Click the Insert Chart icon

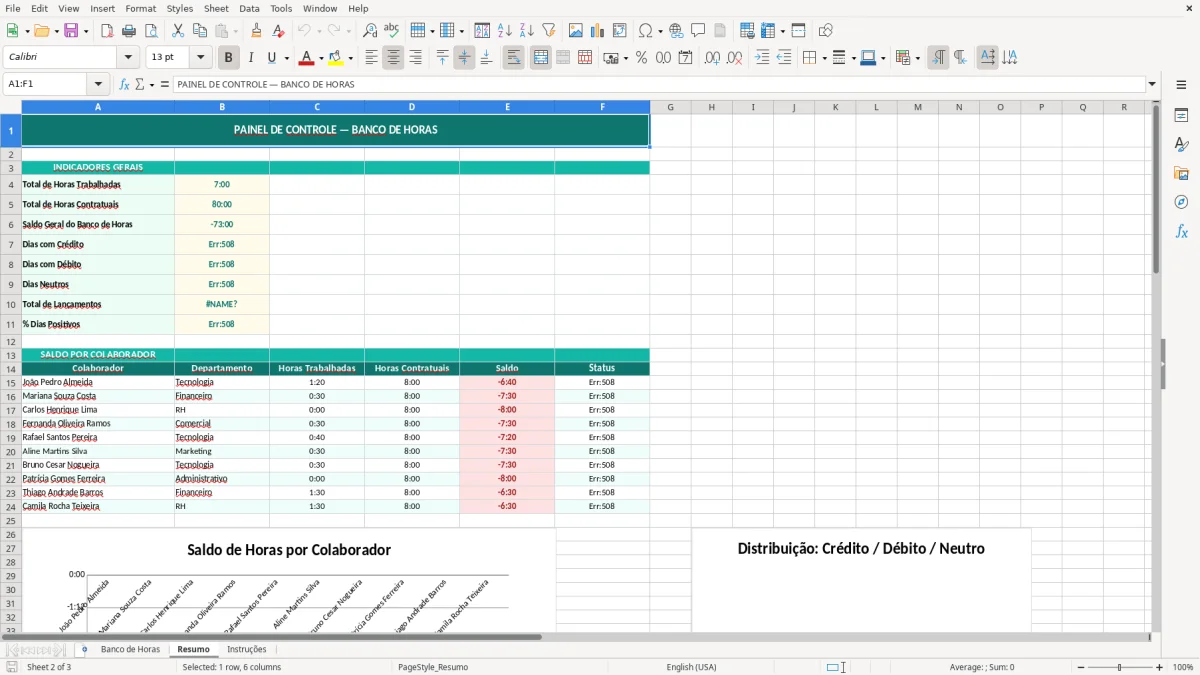[598, 31]
